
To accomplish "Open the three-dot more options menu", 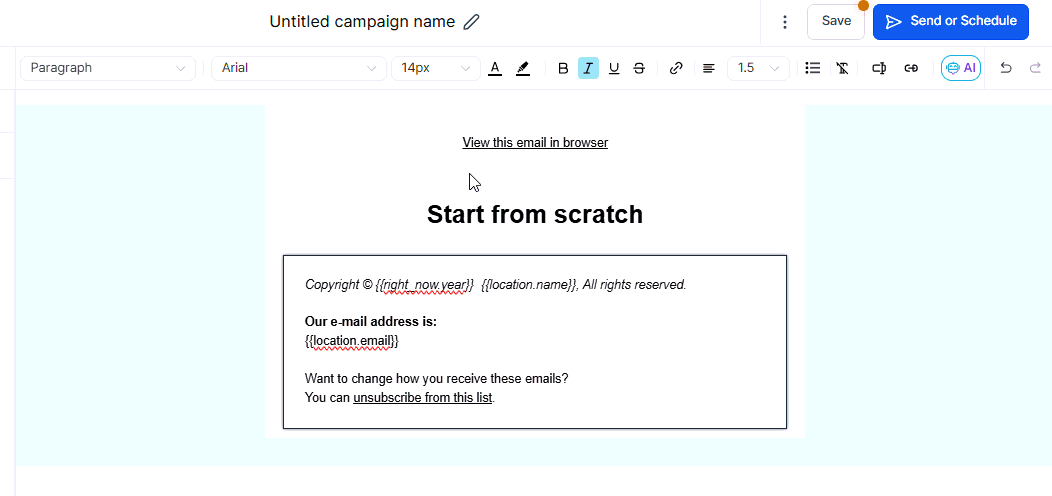I will (784, 22).
